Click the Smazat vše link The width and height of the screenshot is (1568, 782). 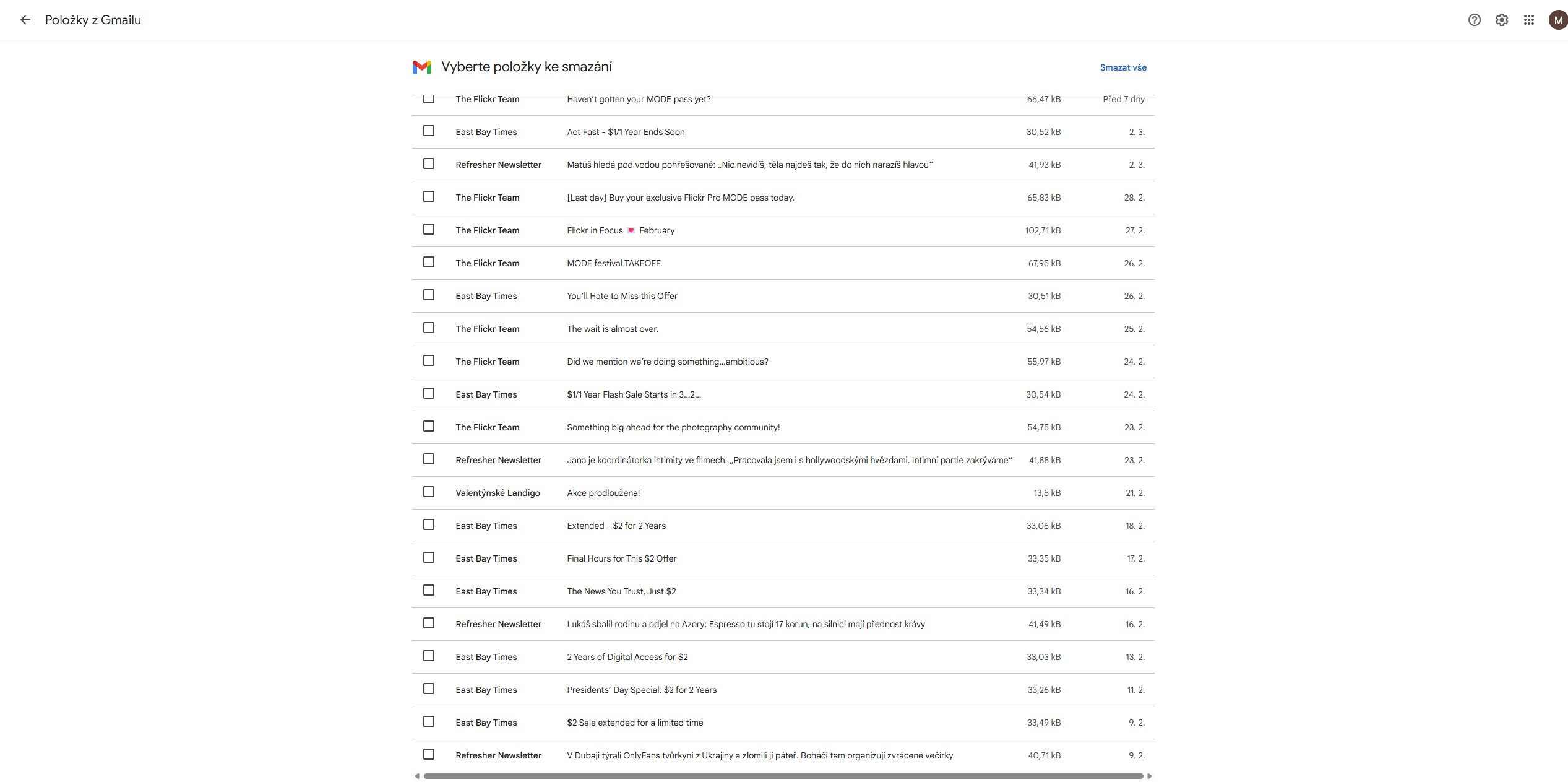click(1123, 67)
